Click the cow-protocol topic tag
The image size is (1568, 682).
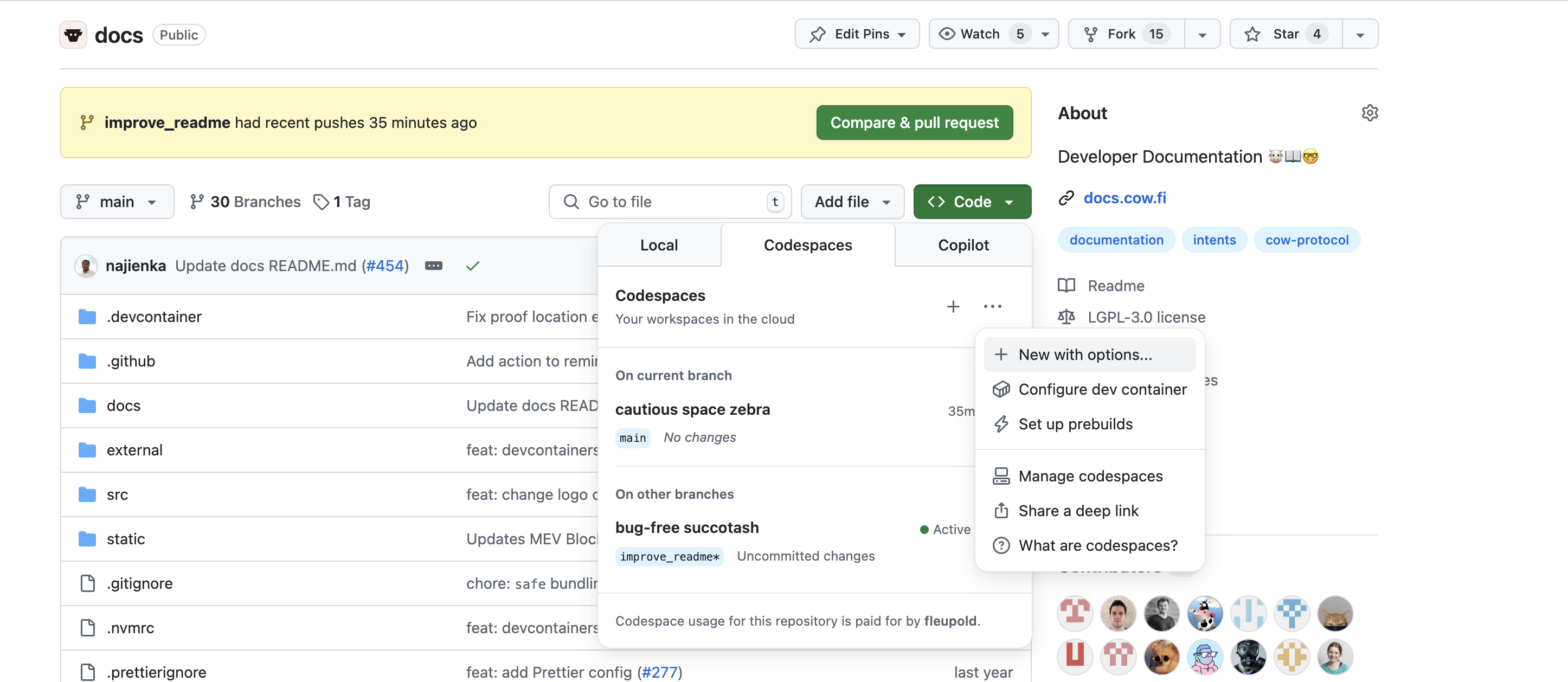coord(1307,240)
